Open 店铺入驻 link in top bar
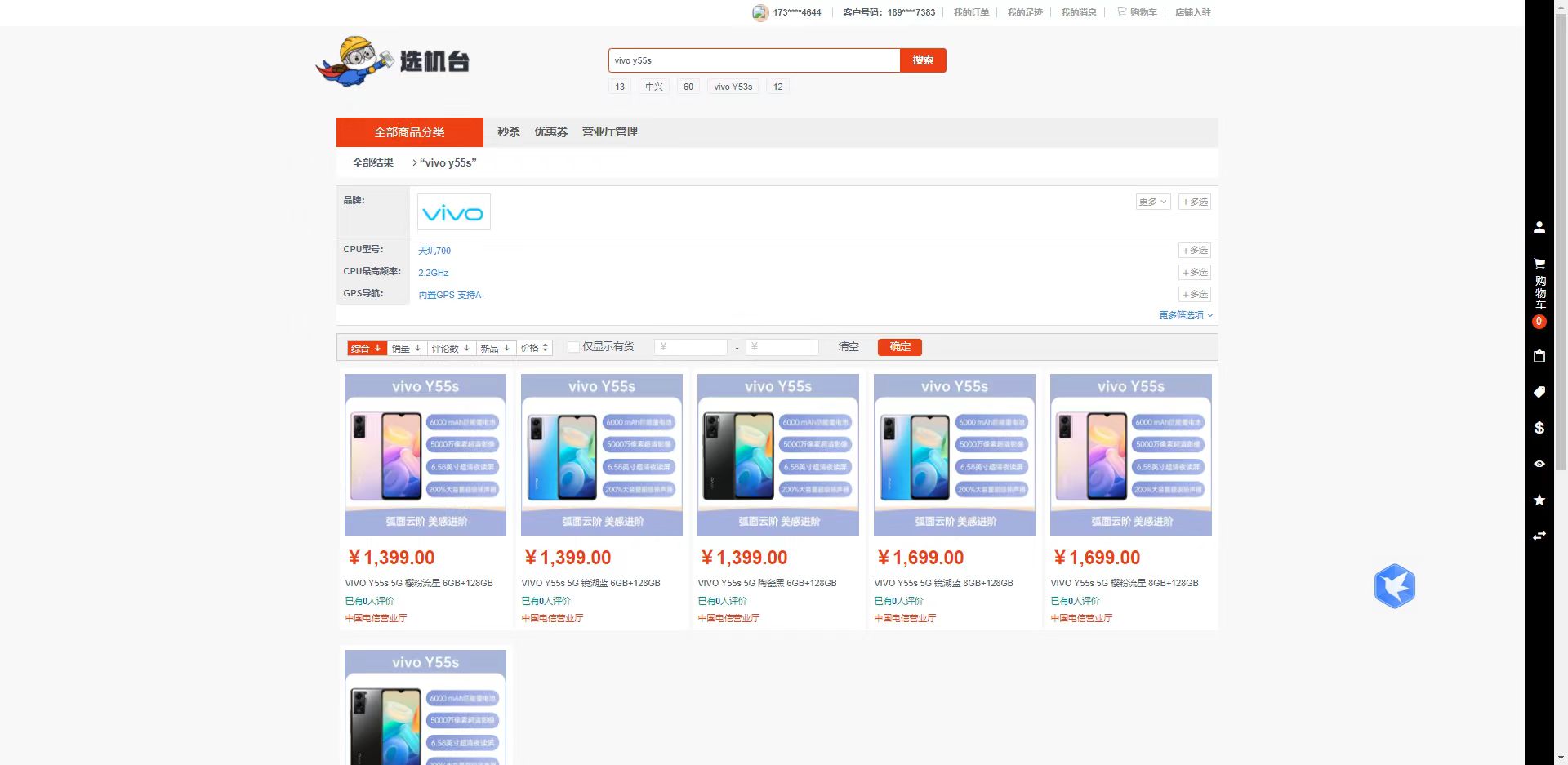 point(1193,12)
